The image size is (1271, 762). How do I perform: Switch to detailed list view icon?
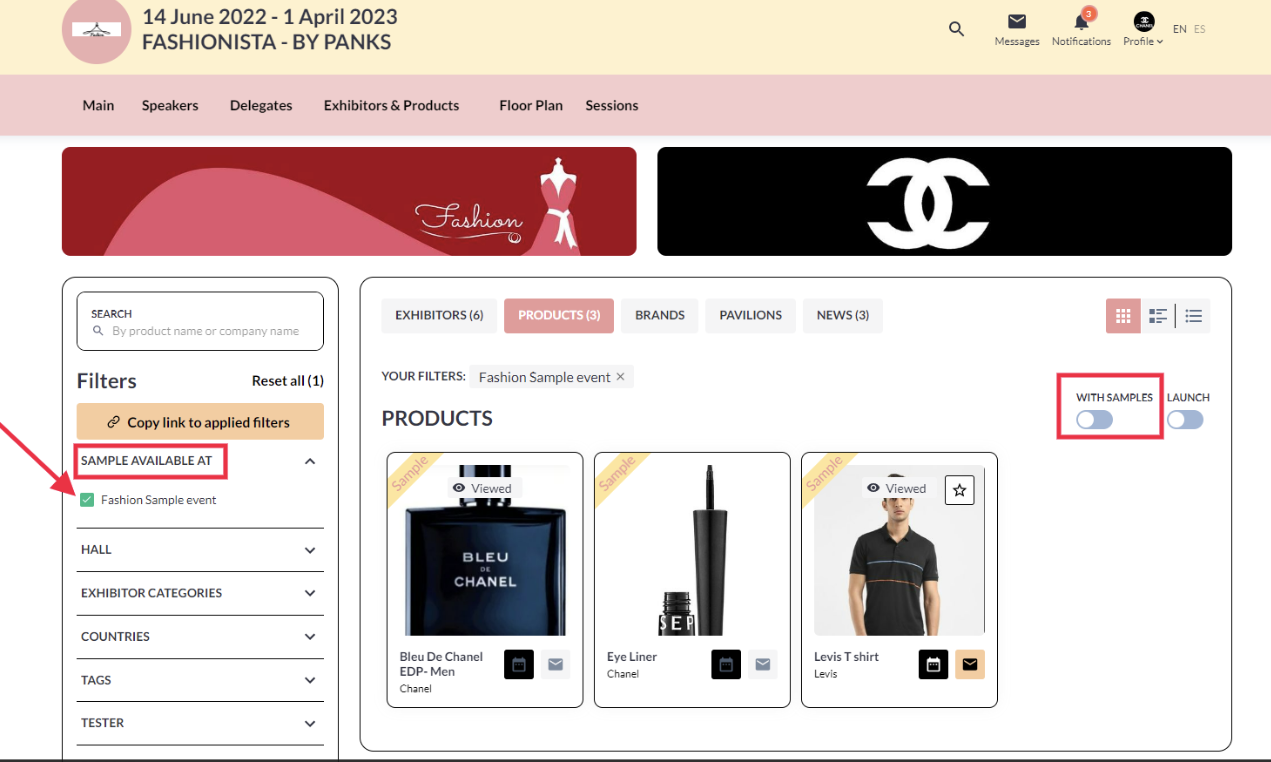point(1158,316)
